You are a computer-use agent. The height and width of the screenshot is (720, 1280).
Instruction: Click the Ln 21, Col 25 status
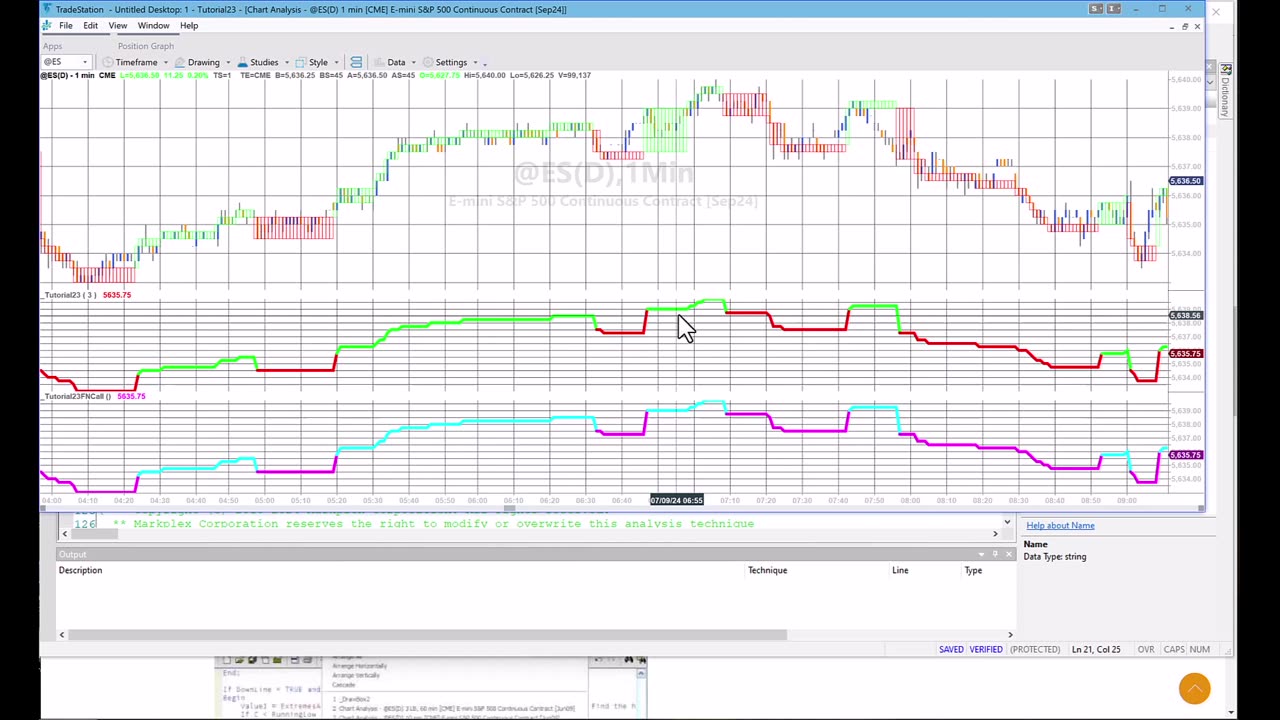click(x=1096, y=650)
